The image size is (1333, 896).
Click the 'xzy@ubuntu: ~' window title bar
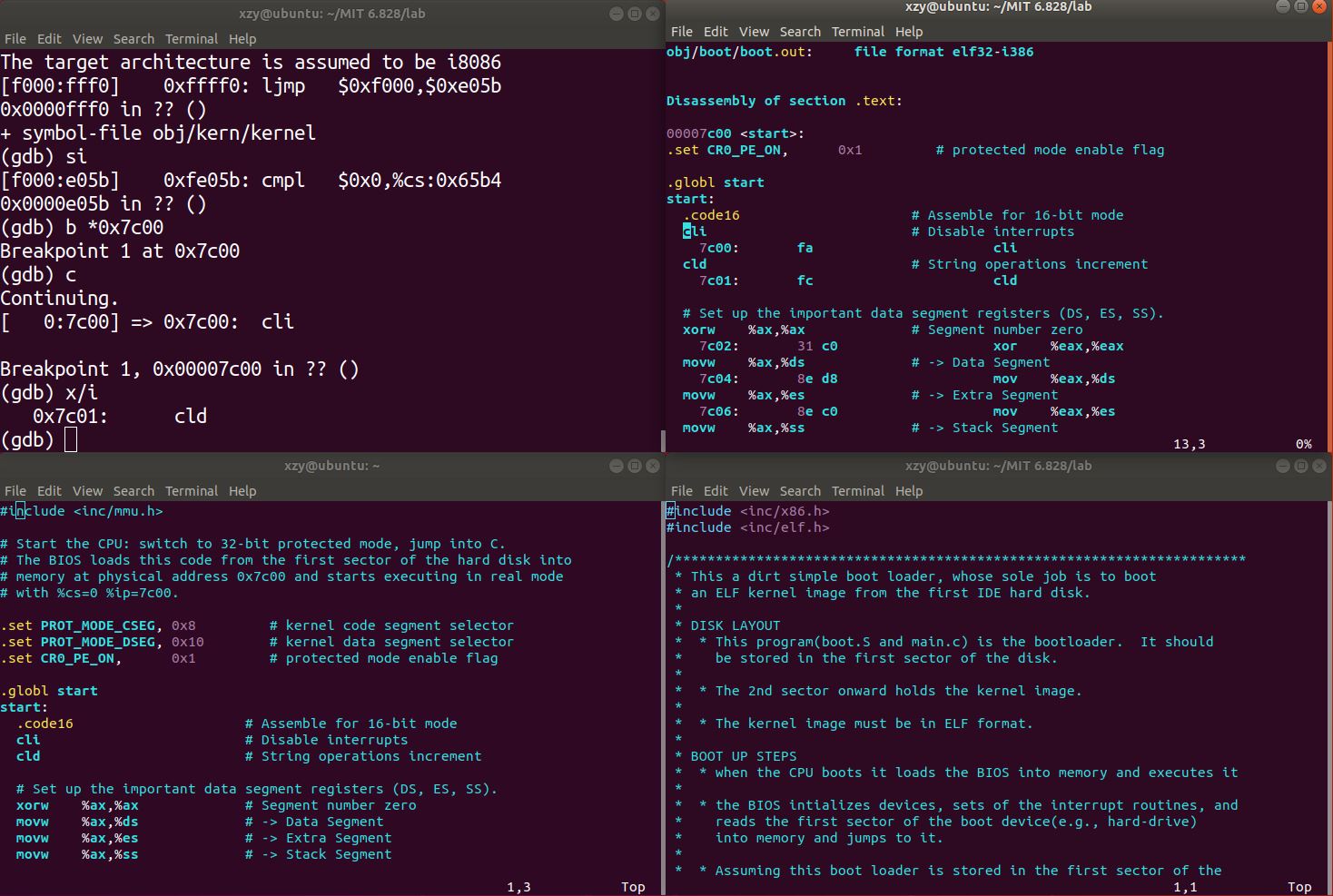[x=332, y=466]
